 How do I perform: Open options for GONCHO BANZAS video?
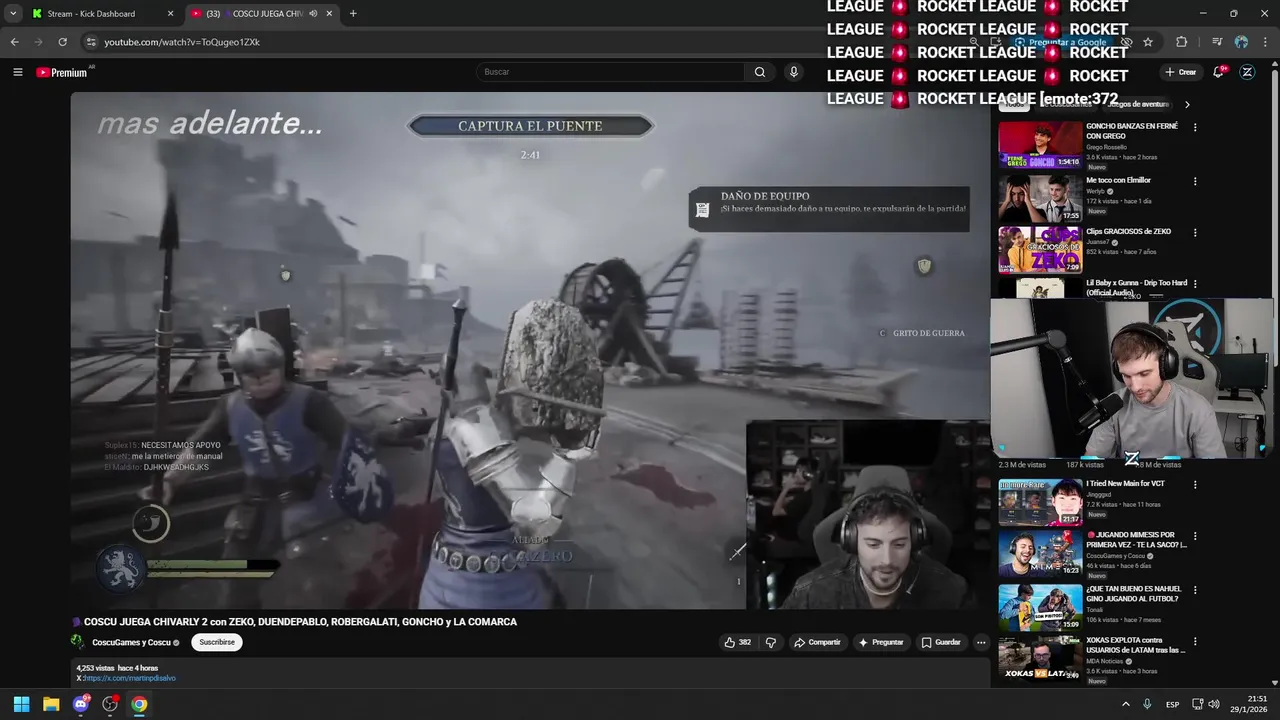click(1194, 128)
